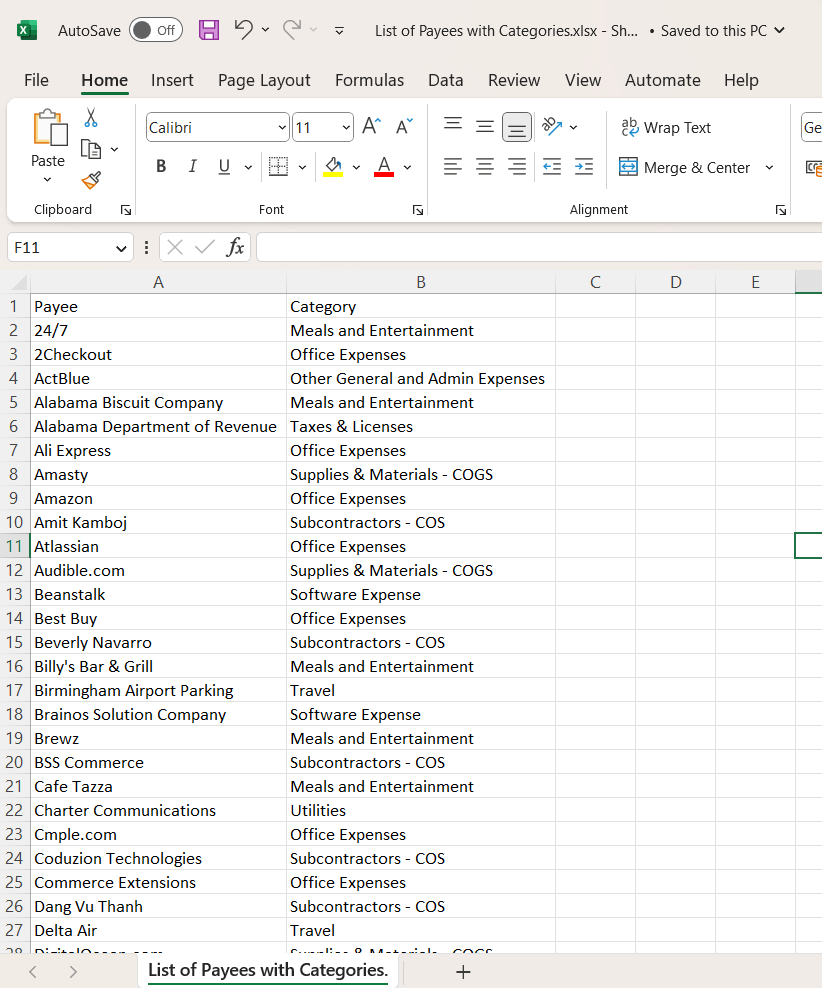Click the List of Payees with Categories sheet tab
822x988 pixels.
[268, 970]
